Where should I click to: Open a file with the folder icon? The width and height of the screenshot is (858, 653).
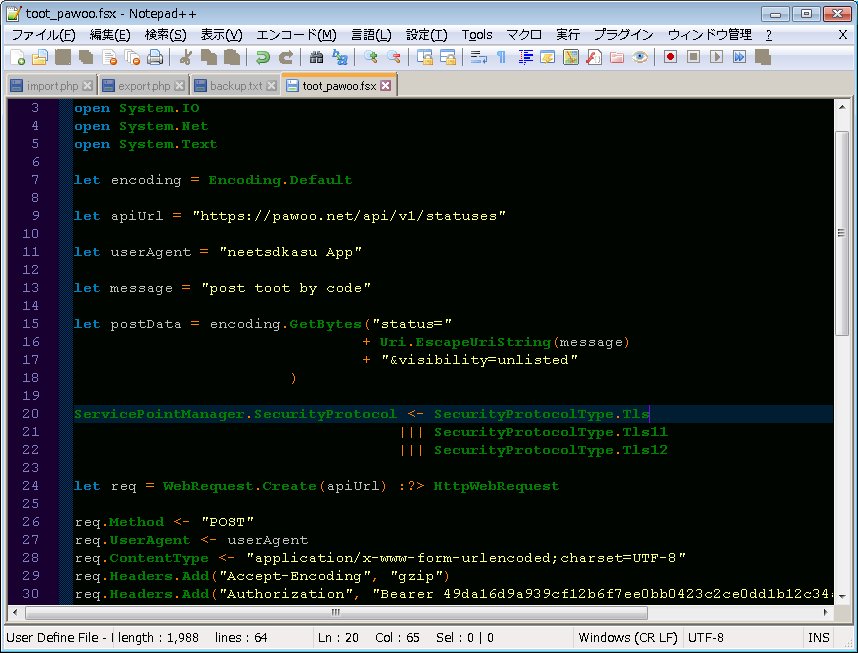(x=40, y=57)
